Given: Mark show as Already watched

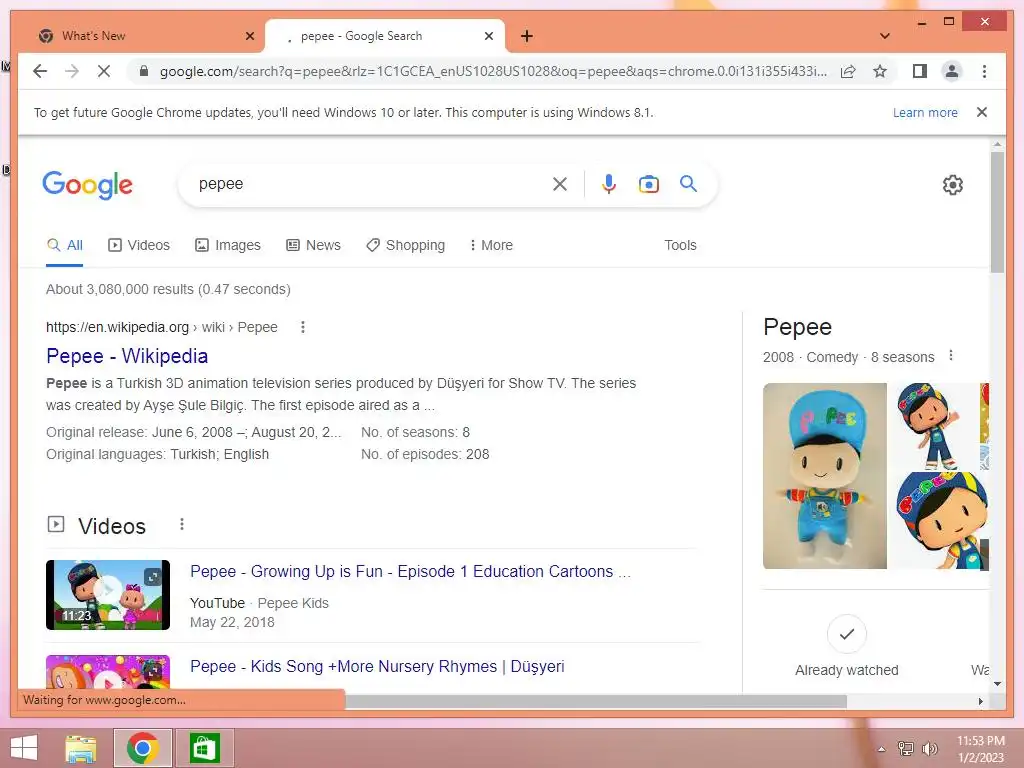Looking at the screenshot, I should pyautogui.click(x=846, y=646).
